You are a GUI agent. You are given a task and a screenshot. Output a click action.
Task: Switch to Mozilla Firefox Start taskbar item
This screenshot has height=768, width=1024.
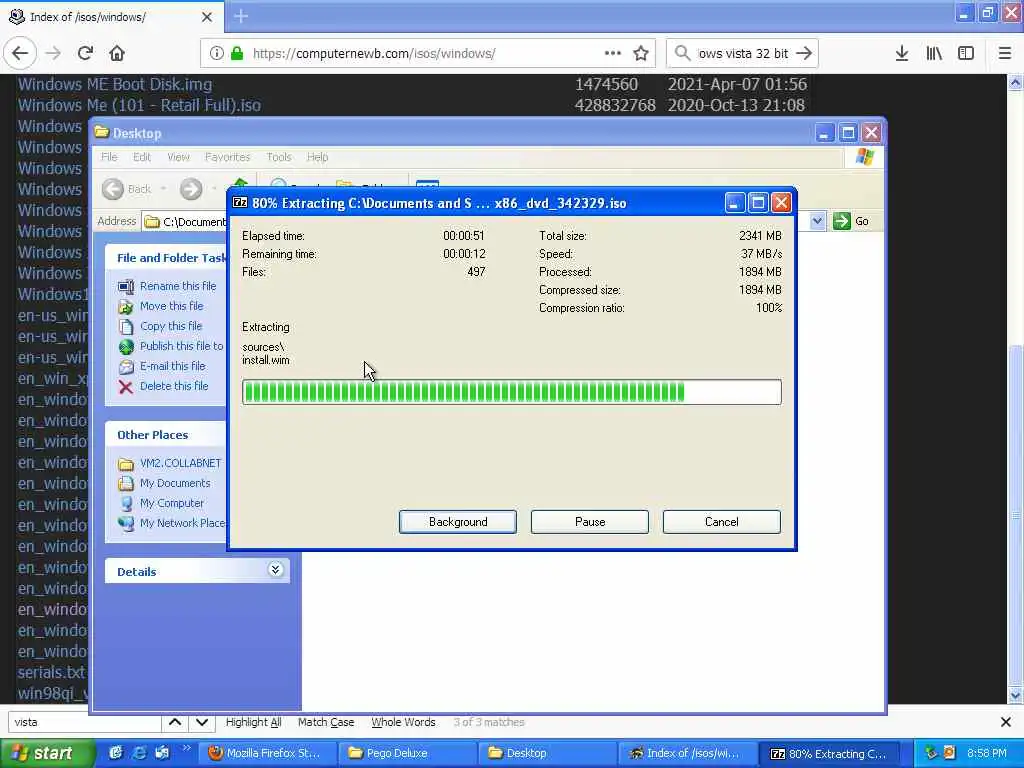point(268,754)
